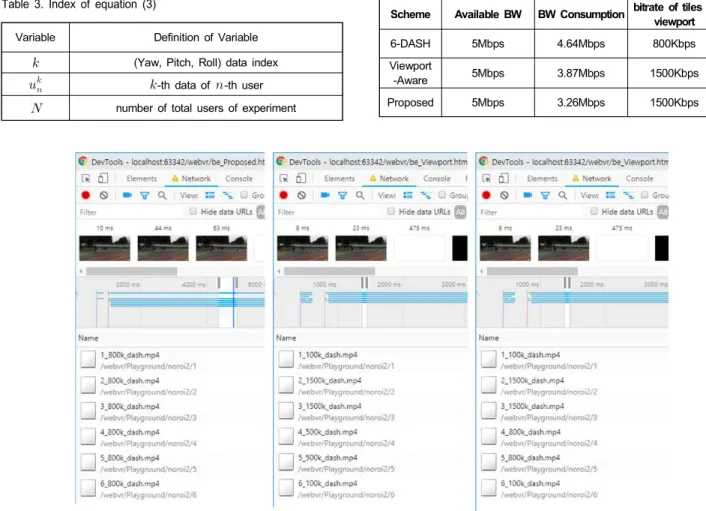Enable Hide data URLs in rightmost DevTools window

pyautogui.click(x=594, y=211)
